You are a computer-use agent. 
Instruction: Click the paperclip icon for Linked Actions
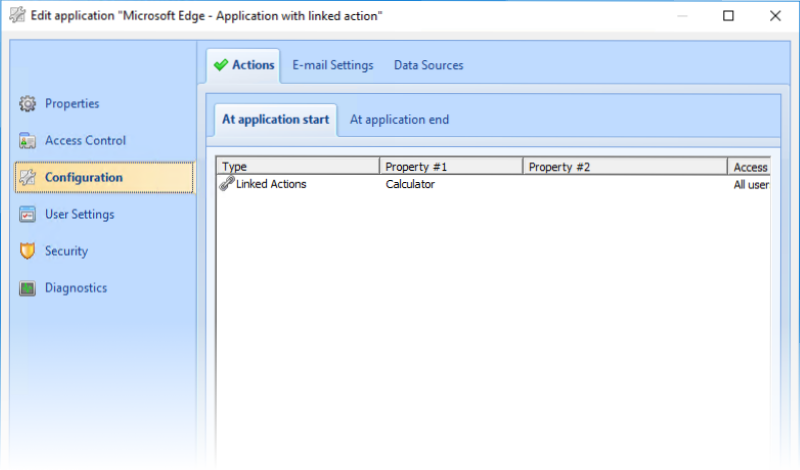227,184
